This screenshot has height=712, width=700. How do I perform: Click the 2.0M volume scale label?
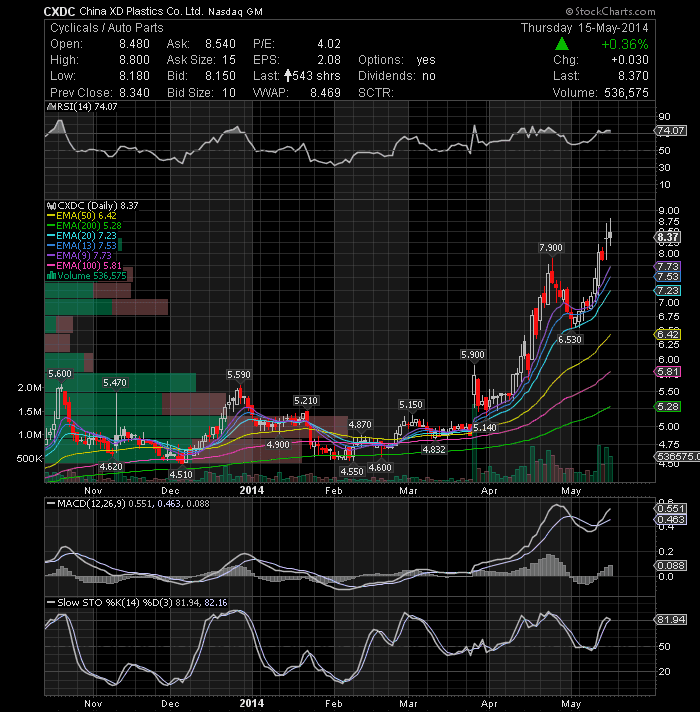pyautogui.click(x=30, y=388)
